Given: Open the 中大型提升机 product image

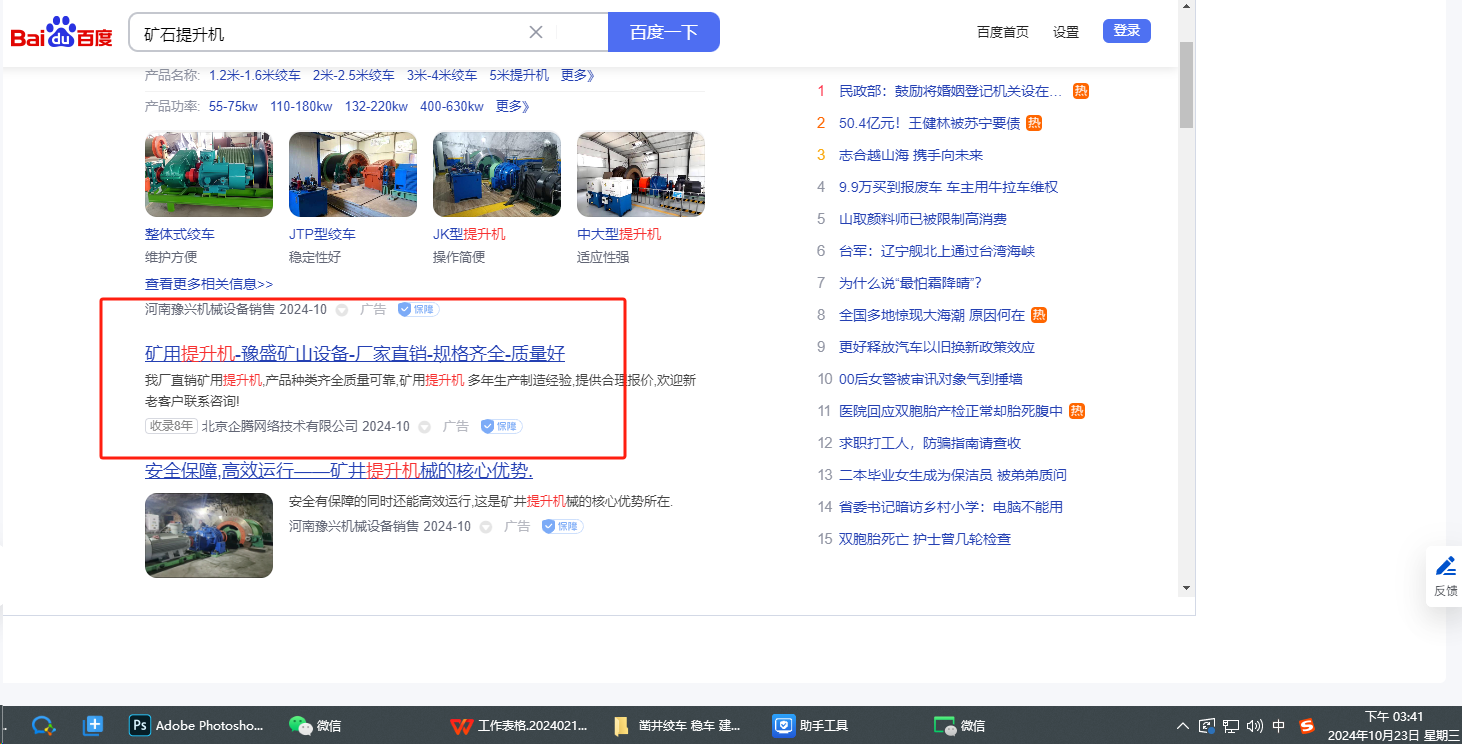Looking at the screenshot, I should [641, 174].
